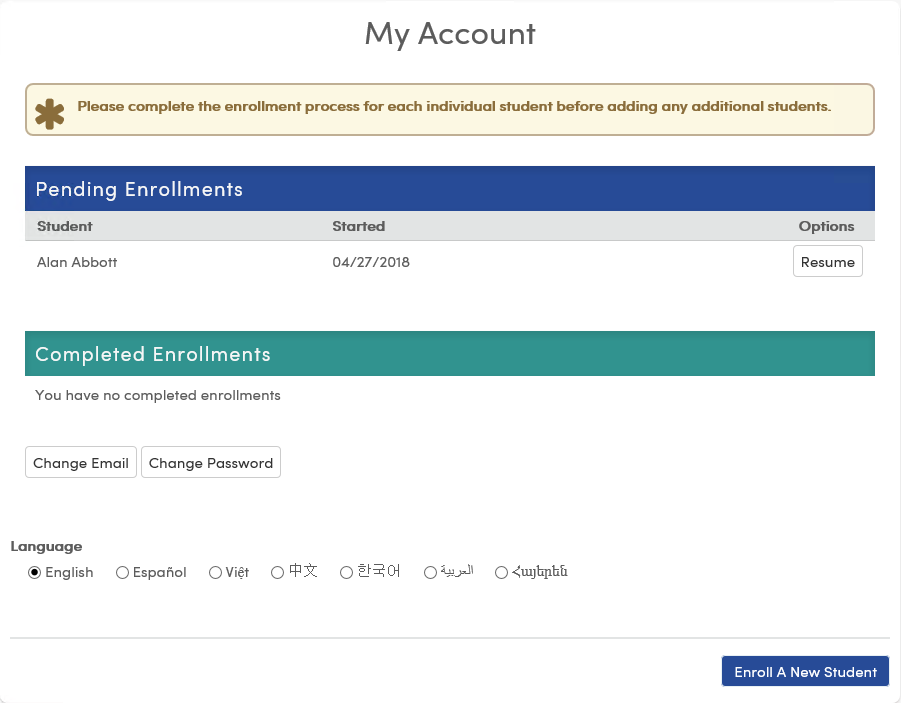901x703 pixels.
Task: Click the Student column header
Action: click(x=64, y=226)
